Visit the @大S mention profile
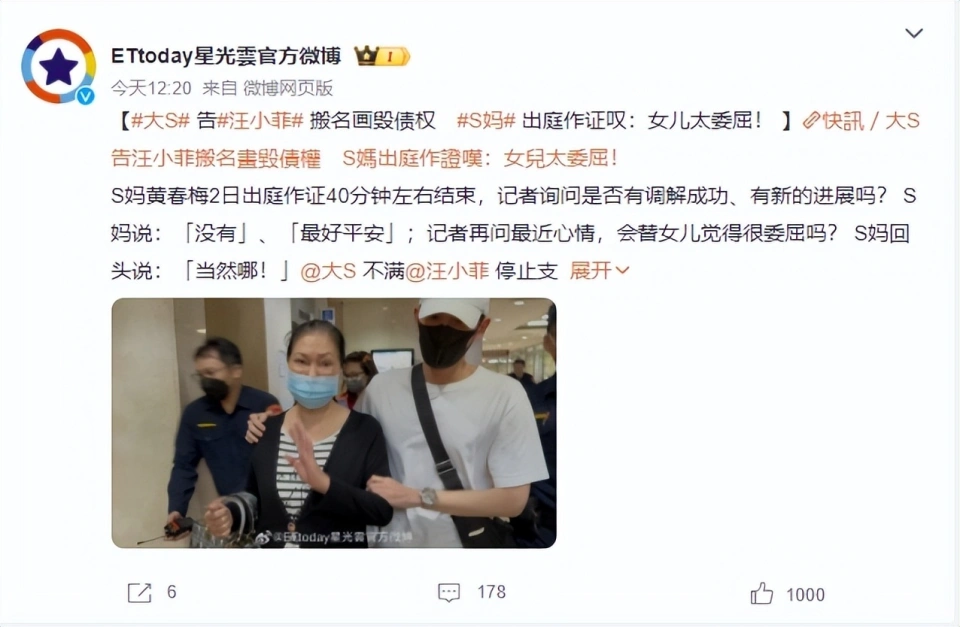The height and width of the screenshot is (627, 960). [x=328, y=271]
